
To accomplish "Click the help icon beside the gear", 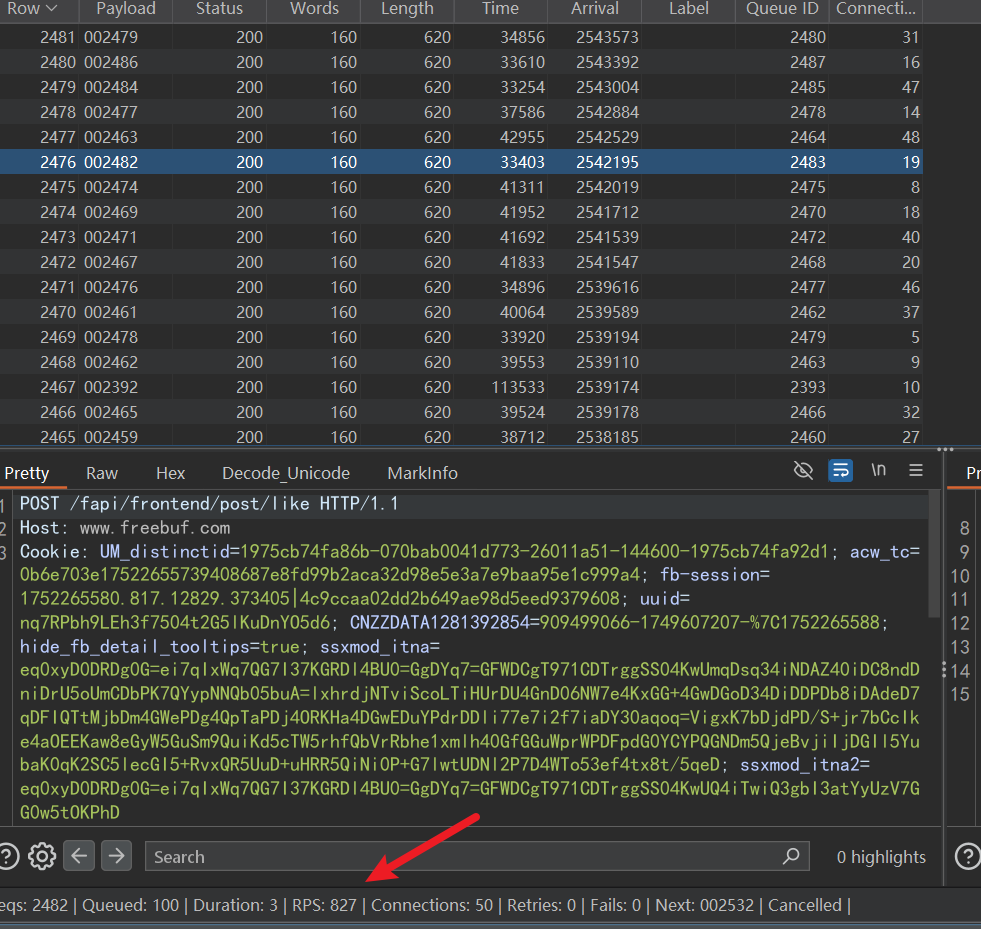I will tap(8, 856).
